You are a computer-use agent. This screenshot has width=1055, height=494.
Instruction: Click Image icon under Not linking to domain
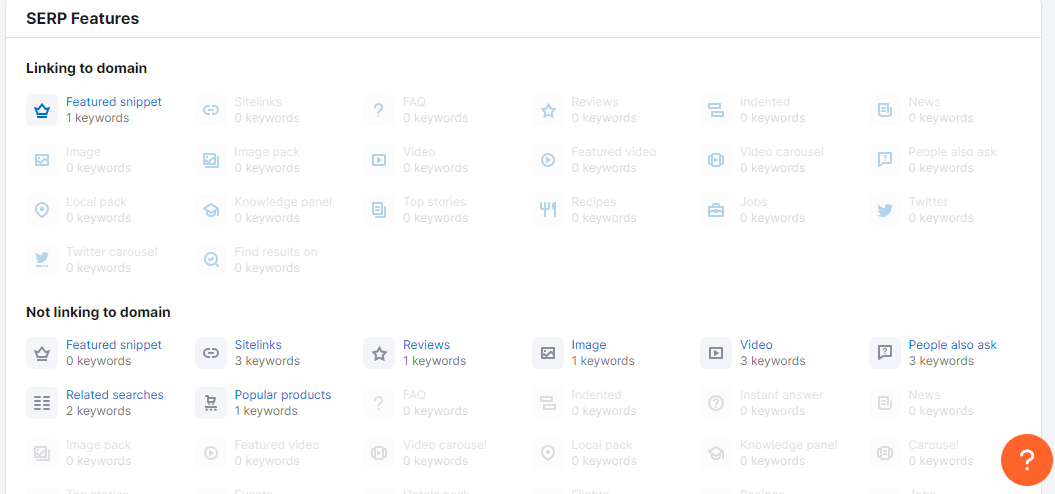(548, 353)
